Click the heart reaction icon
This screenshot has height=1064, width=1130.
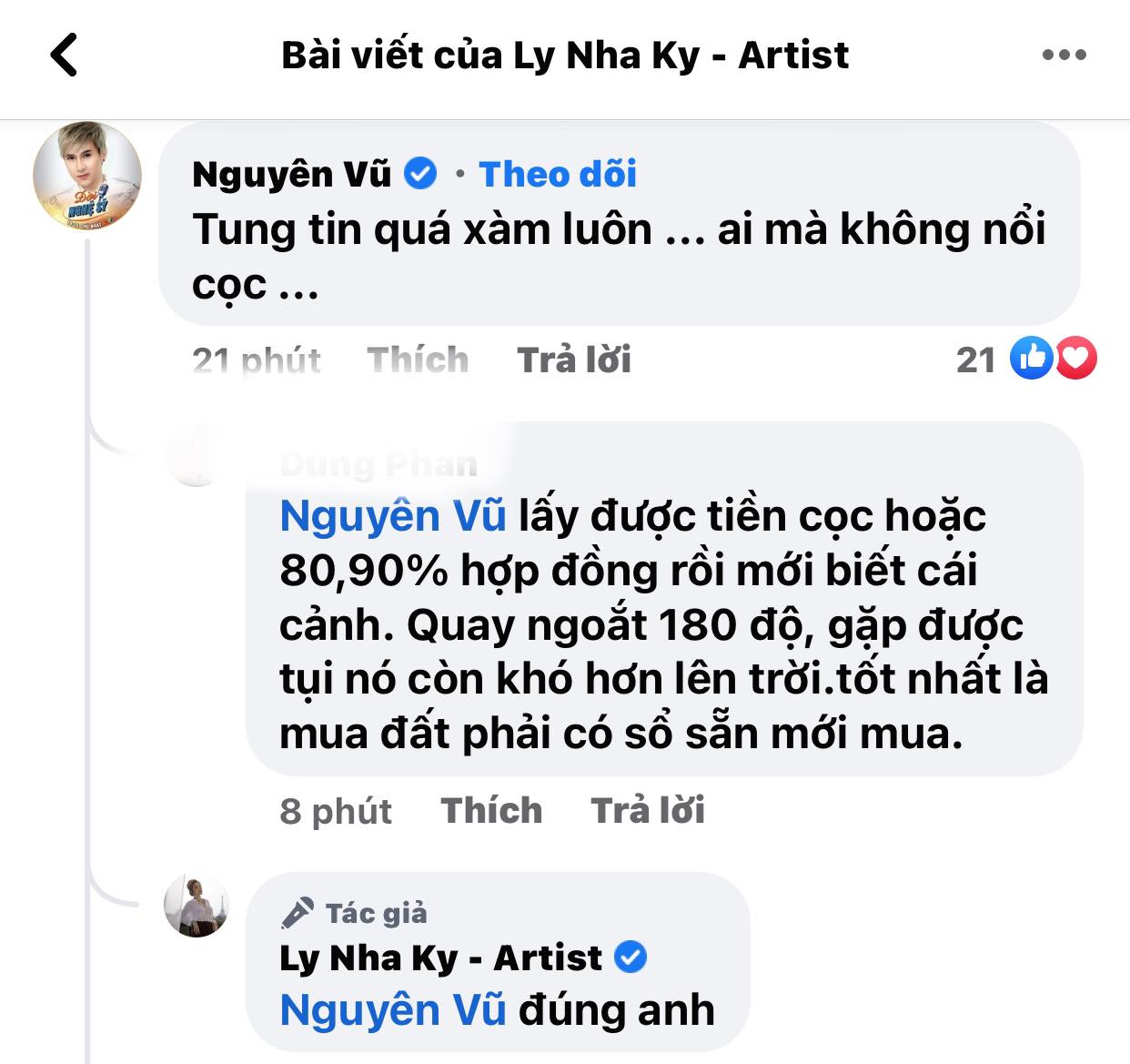coord(1077,360)
